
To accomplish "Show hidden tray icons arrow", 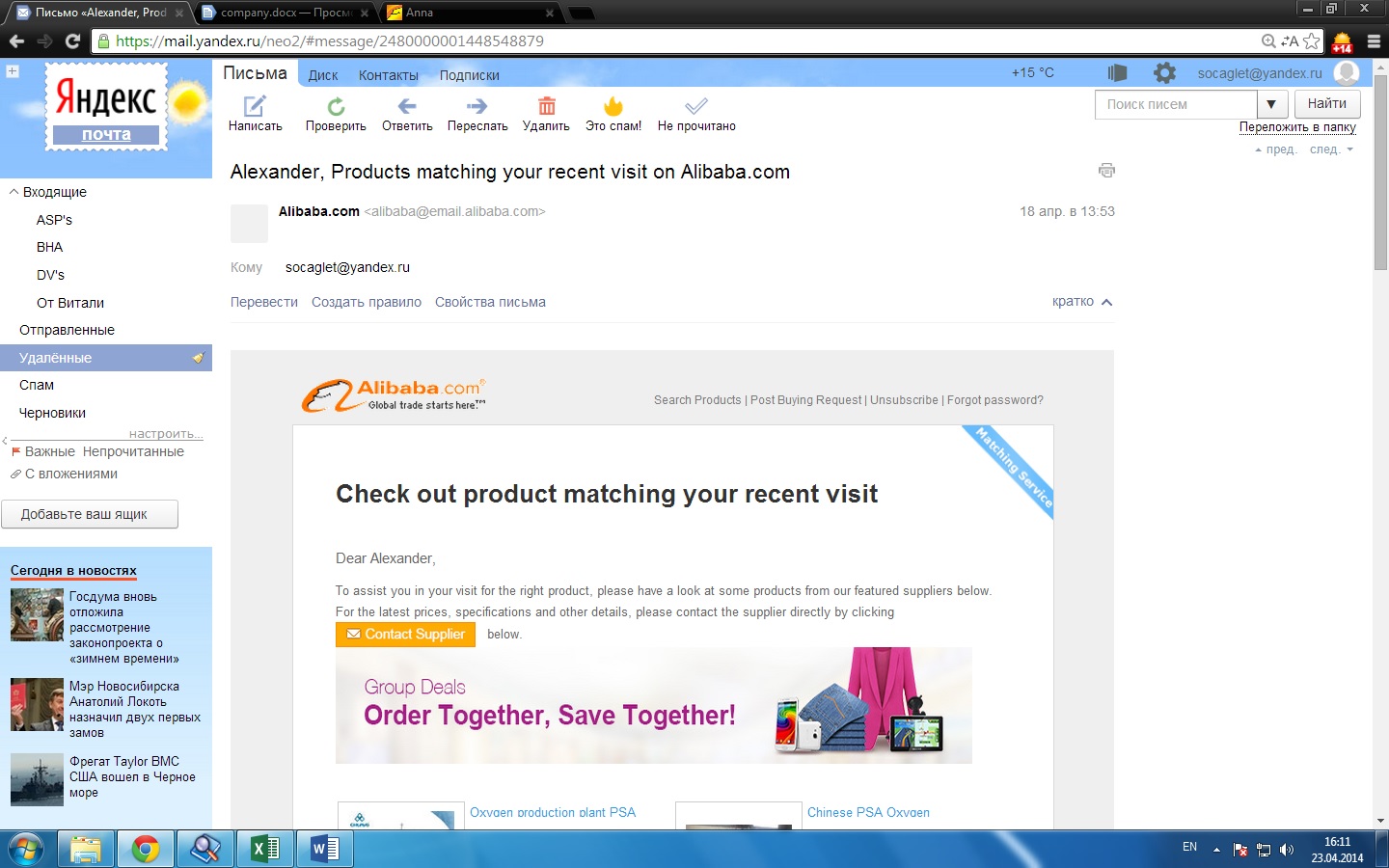I will (1216, 850).
